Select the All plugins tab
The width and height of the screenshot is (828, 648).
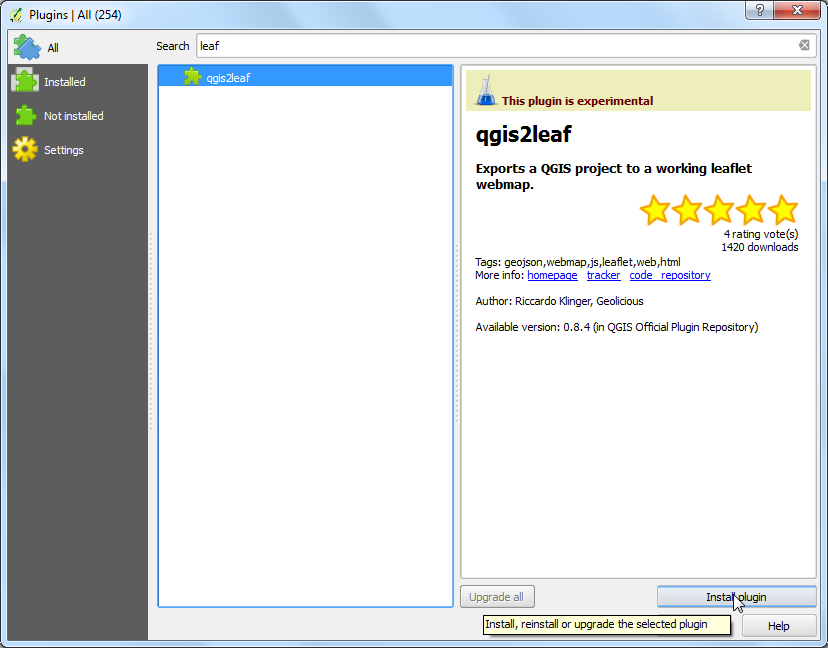click(x=78, y=48)
